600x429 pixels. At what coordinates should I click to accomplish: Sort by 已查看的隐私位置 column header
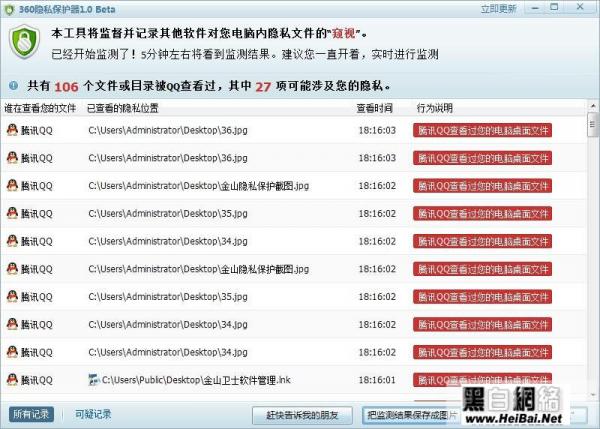[122, 108]
